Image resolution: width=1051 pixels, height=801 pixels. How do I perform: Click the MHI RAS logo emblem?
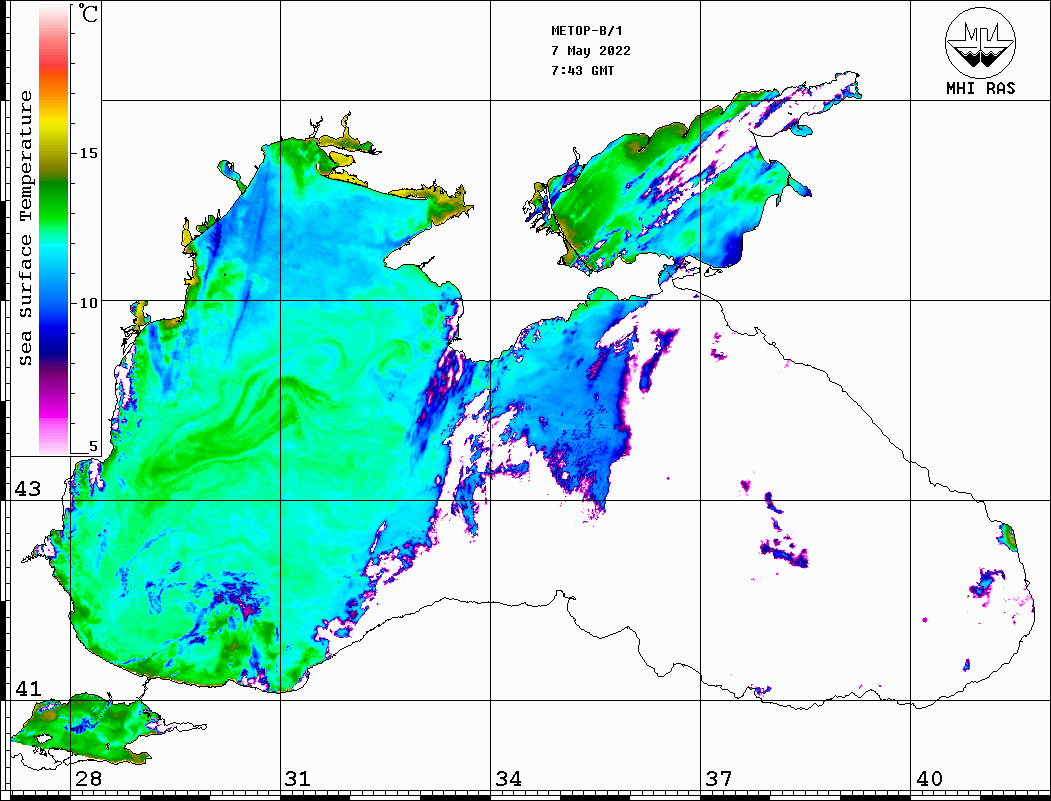[981, 42]
